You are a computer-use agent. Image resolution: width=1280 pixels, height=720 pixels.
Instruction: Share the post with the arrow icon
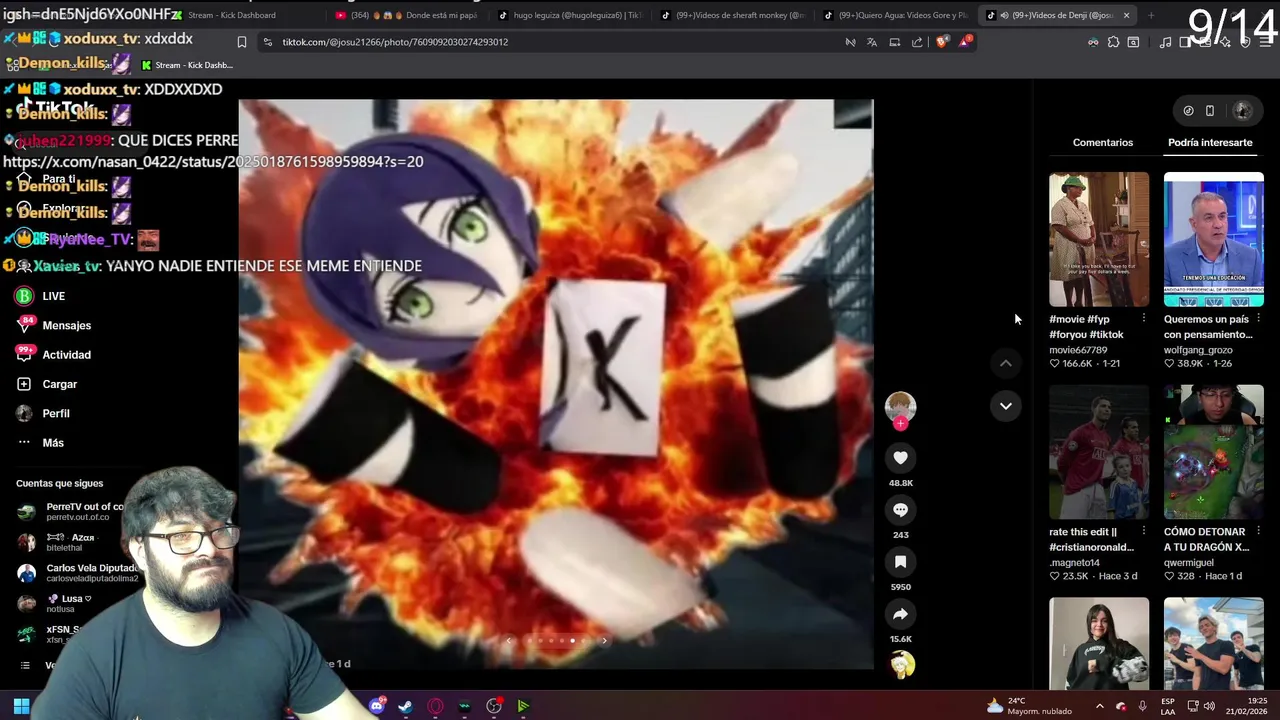pyautogui.click(x=900, y=614)
